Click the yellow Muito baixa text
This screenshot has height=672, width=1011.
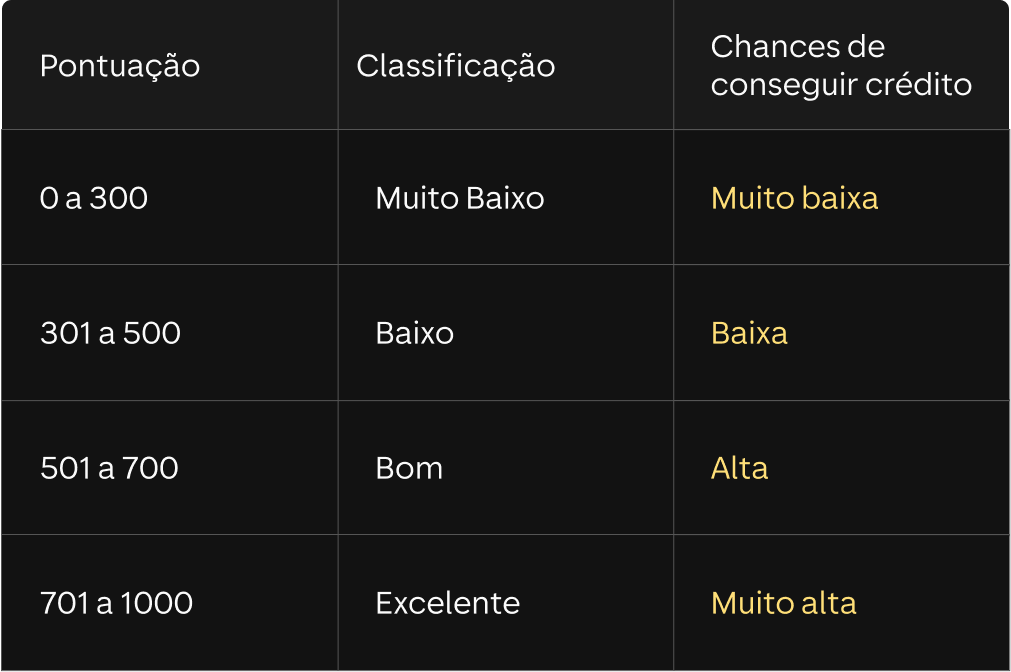pos(794,198)
